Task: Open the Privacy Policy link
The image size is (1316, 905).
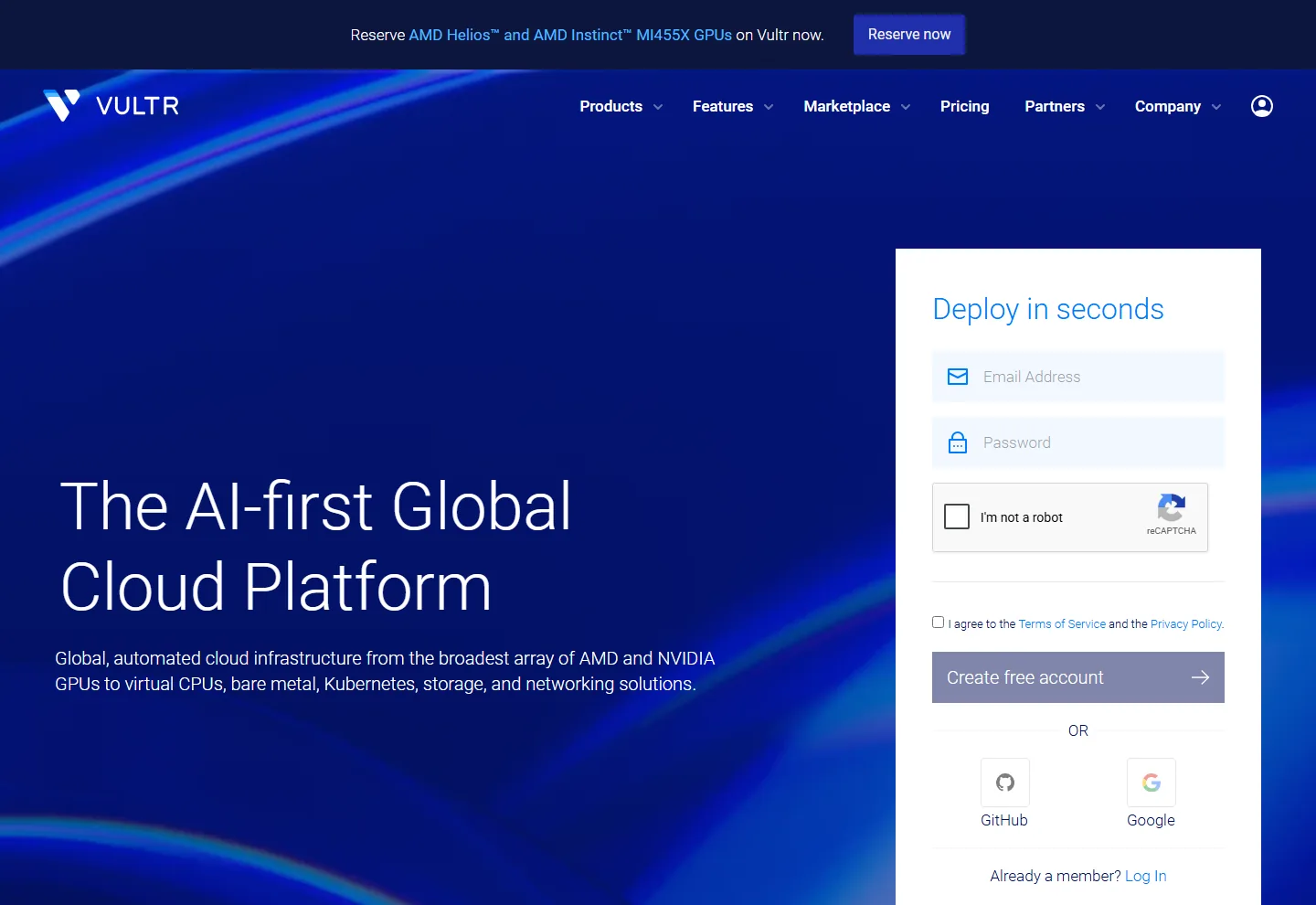Action: [x=1186, y=624]
